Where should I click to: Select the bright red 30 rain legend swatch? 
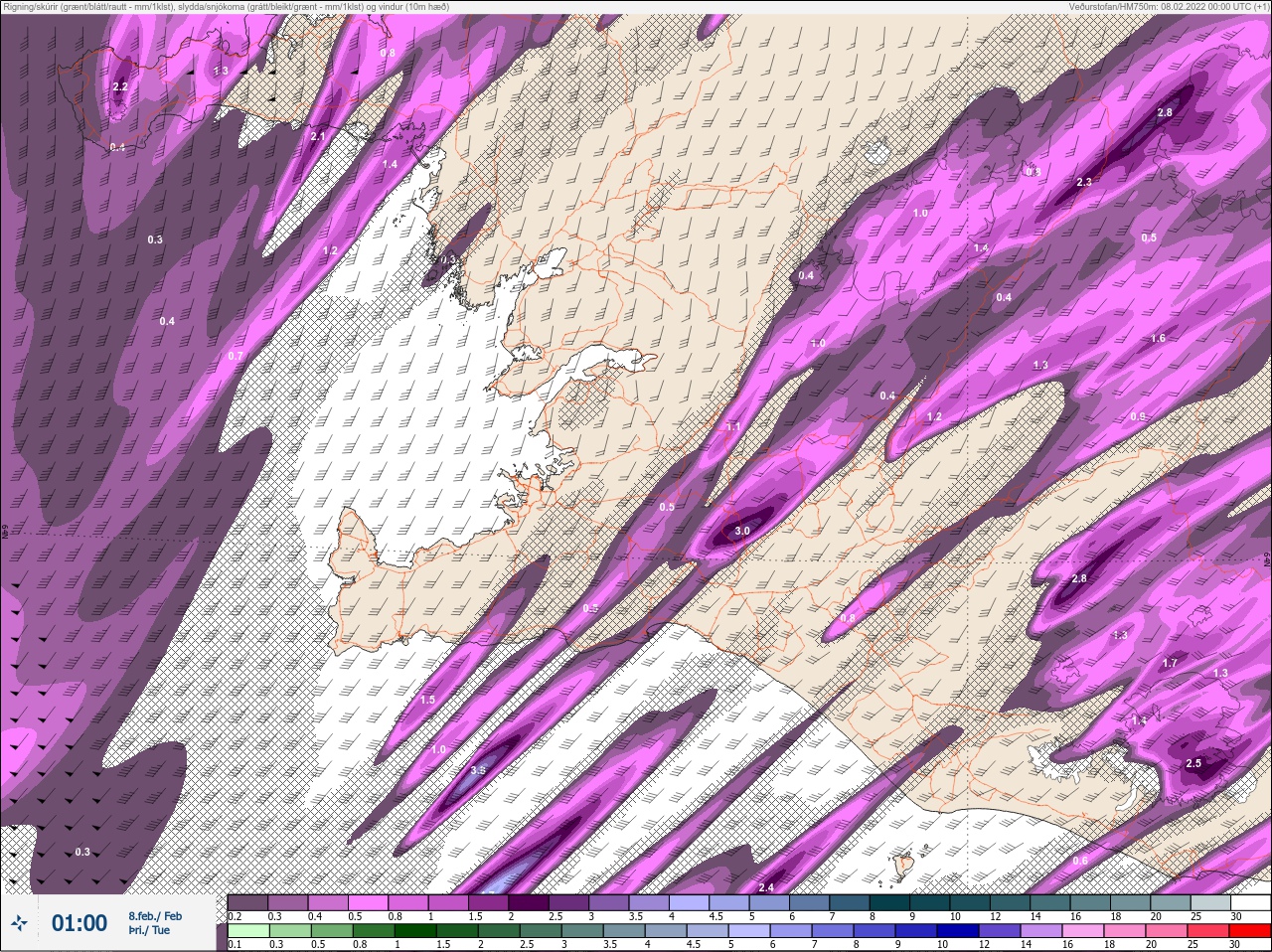(1249, 931)
